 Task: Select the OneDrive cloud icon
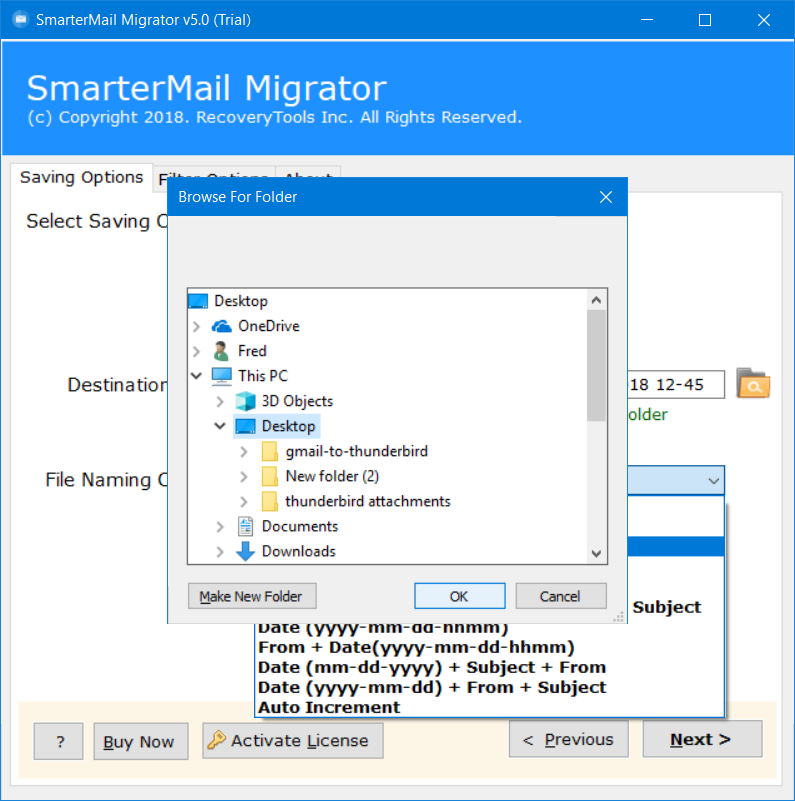point(222,326)
